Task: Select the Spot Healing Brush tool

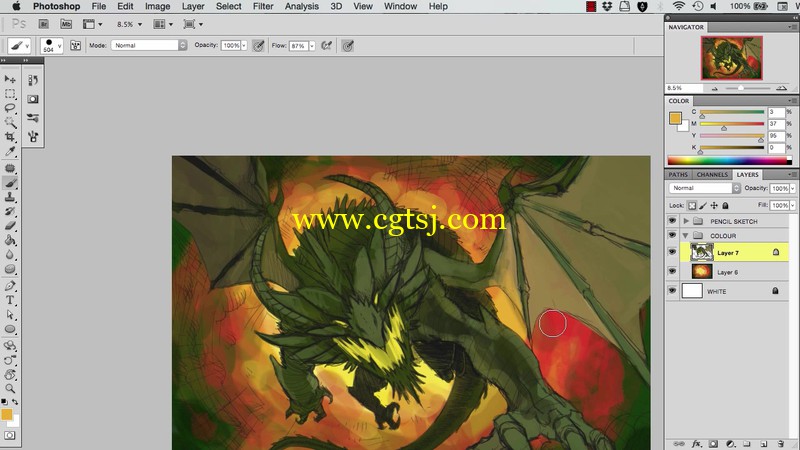Action: tap(10, 168)
